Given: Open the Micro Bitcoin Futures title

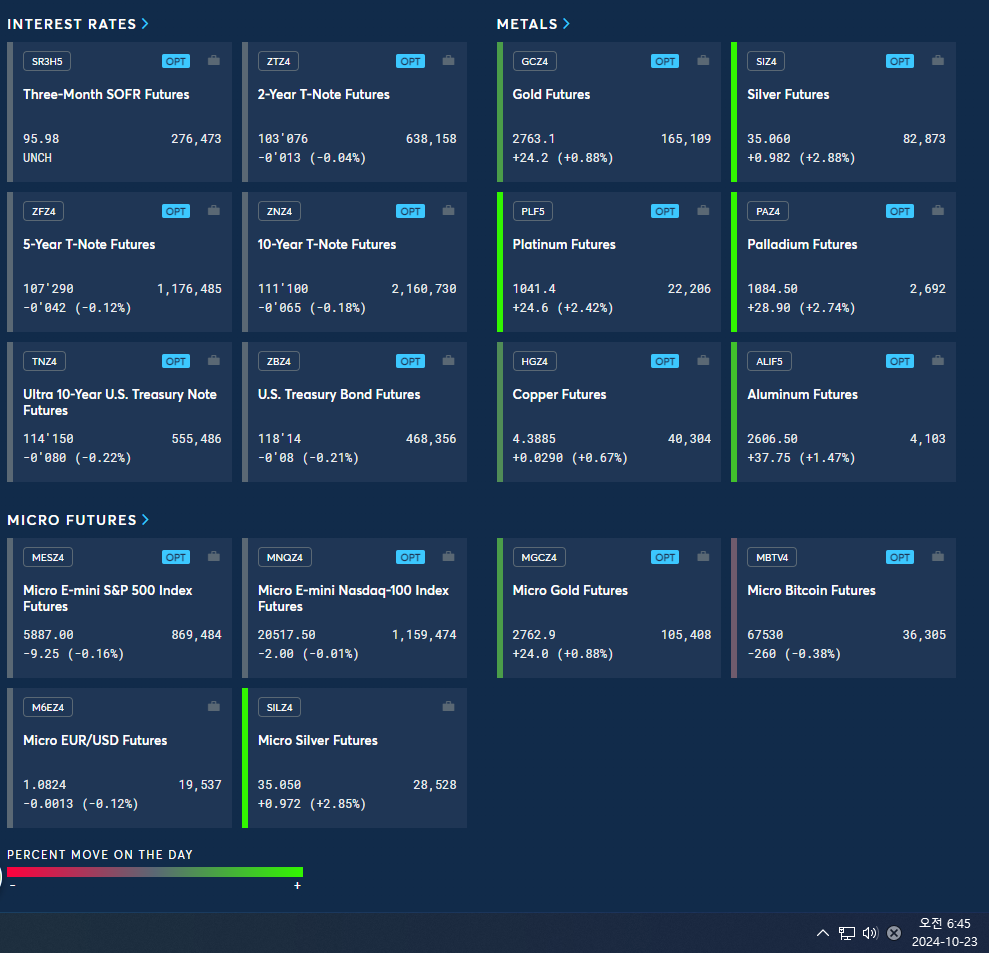Looking at the screenshot, I should [811, 591].
